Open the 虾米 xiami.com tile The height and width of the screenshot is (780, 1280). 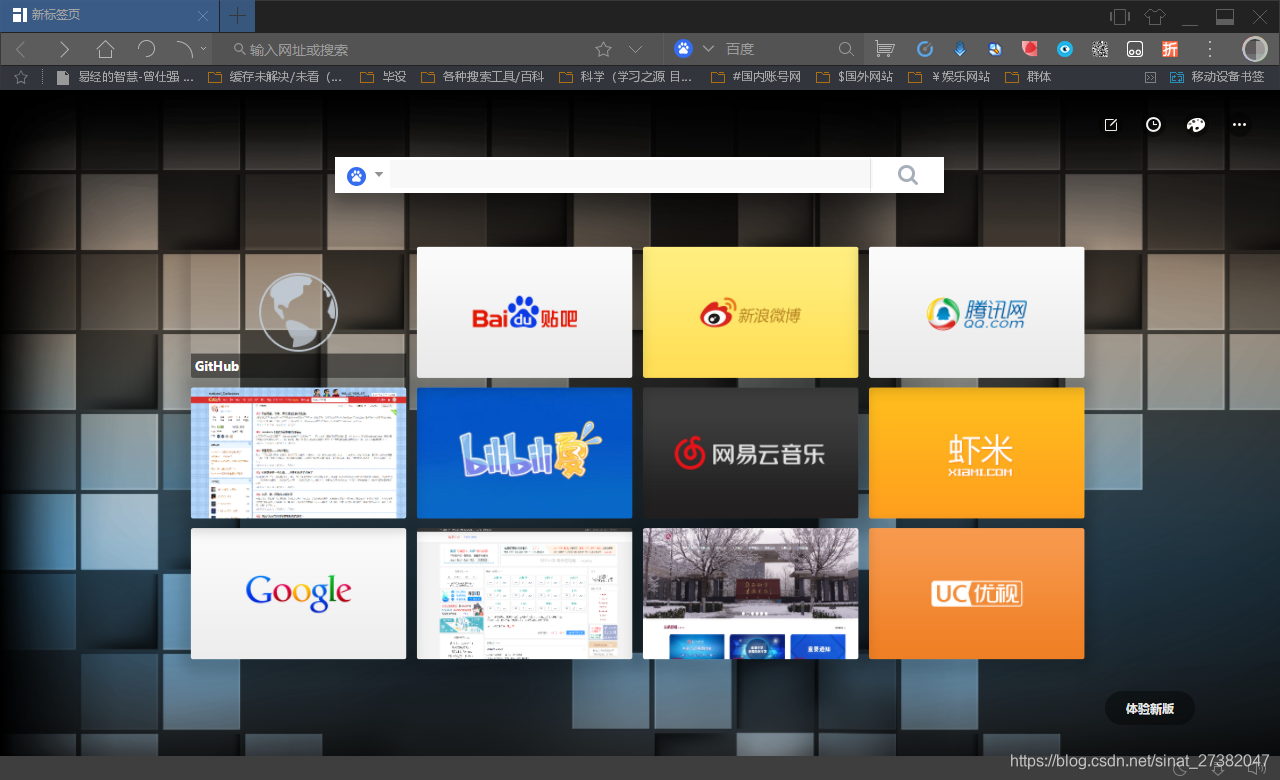[x=976, y=453]
